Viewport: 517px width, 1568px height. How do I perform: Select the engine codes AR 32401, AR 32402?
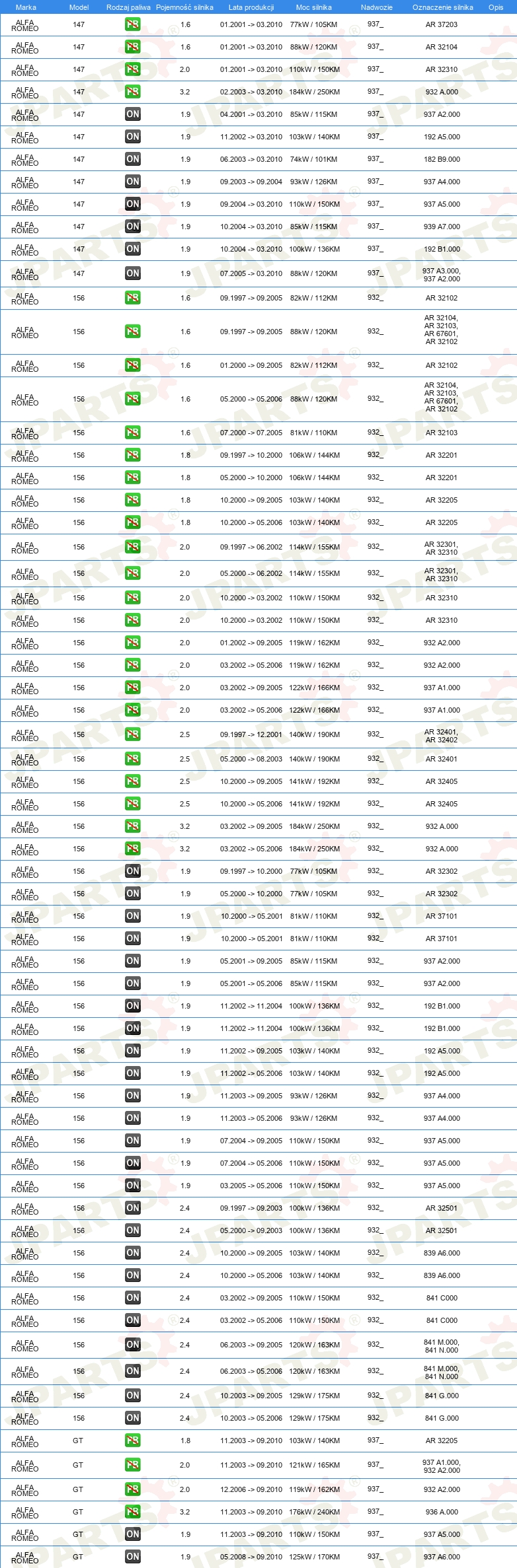coord(441,736)
